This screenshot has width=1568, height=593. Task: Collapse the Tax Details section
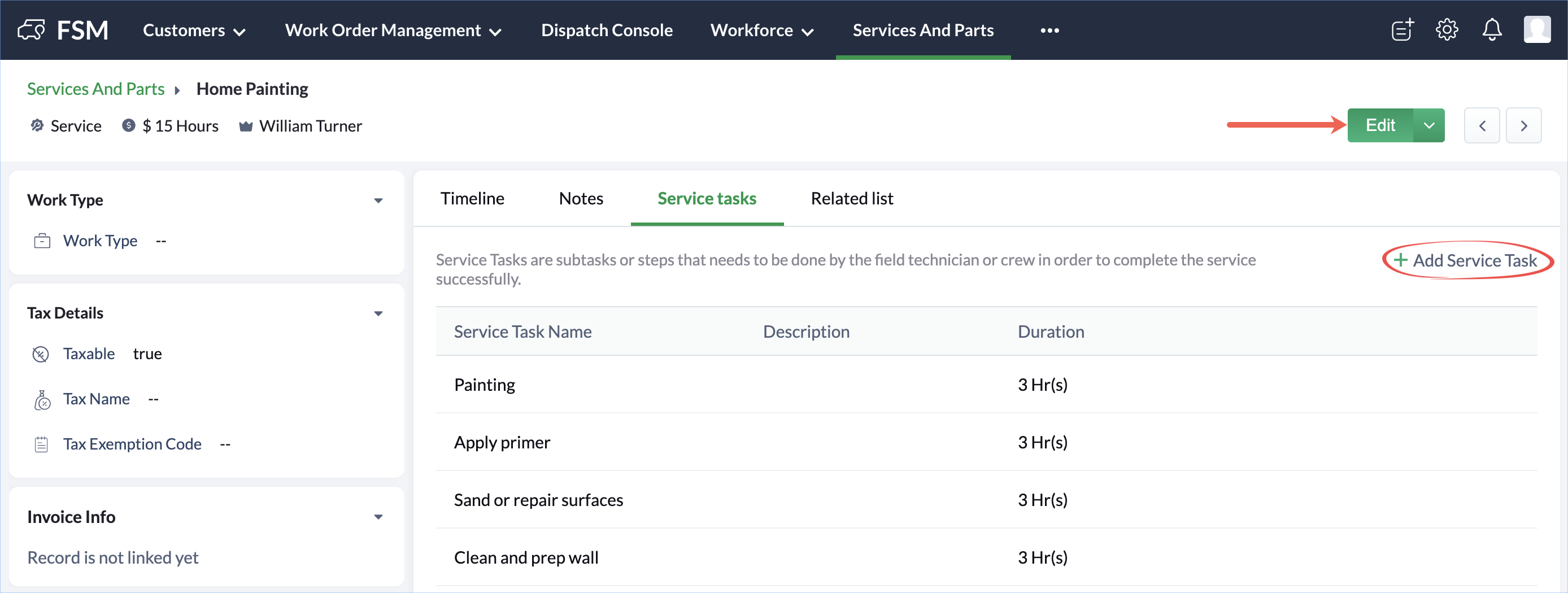pos(378,313)
